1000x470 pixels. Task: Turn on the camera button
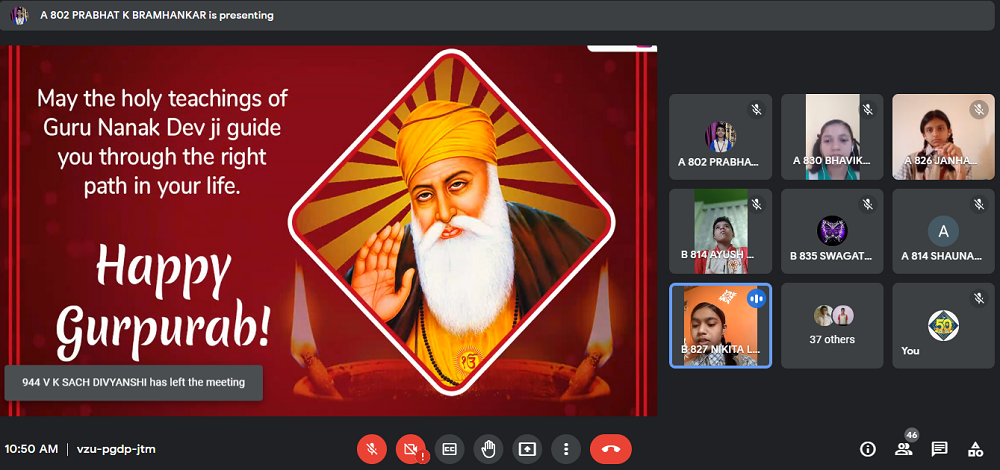point(410,449)
